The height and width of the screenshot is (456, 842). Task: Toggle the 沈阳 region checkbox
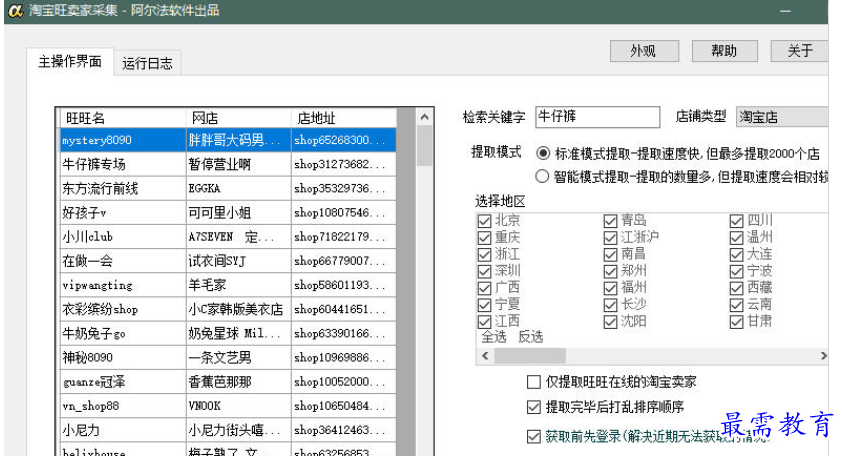[x=610, y=322]
